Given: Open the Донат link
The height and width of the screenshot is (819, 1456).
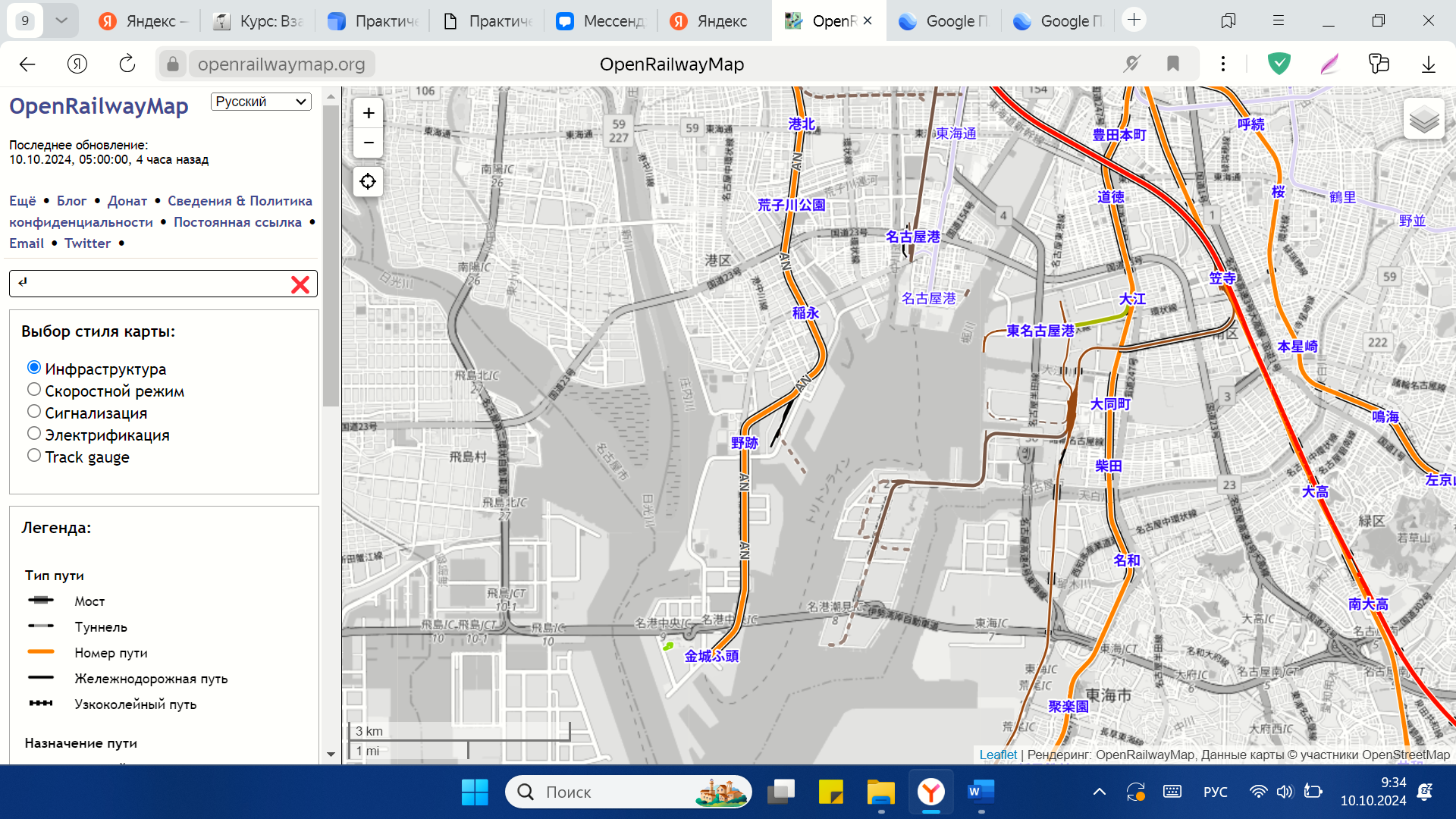Looking at the screenshot, I should (127, 201).
